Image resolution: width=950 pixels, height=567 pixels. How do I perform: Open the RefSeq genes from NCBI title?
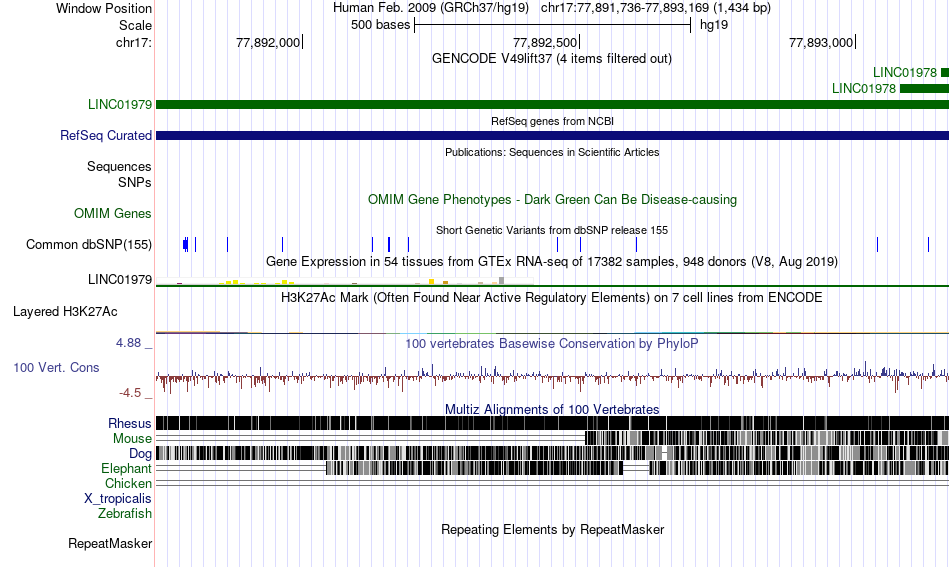pos(552,121)
